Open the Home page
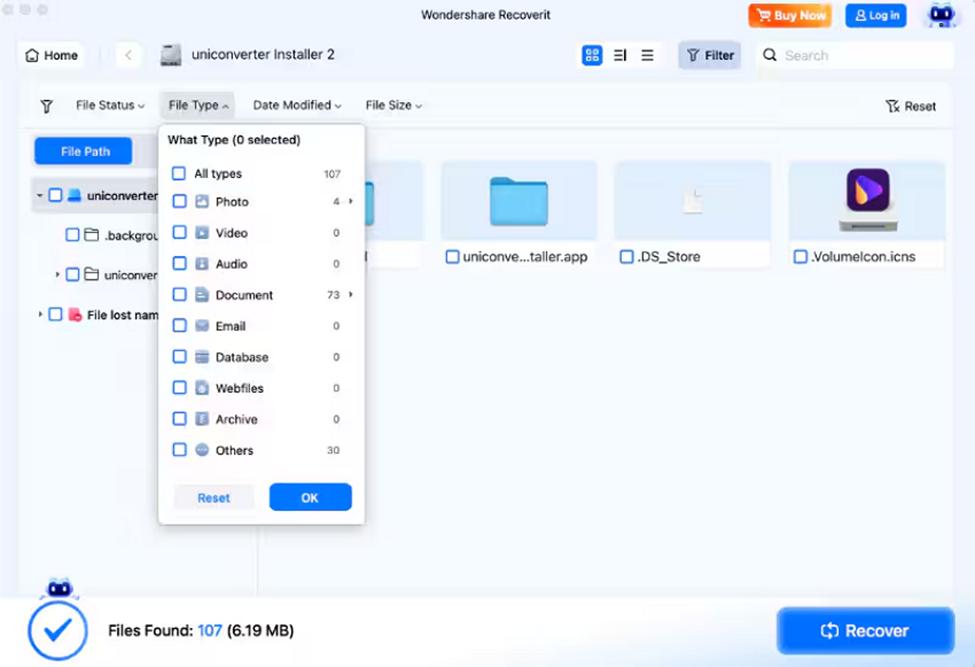 point(52,55)
